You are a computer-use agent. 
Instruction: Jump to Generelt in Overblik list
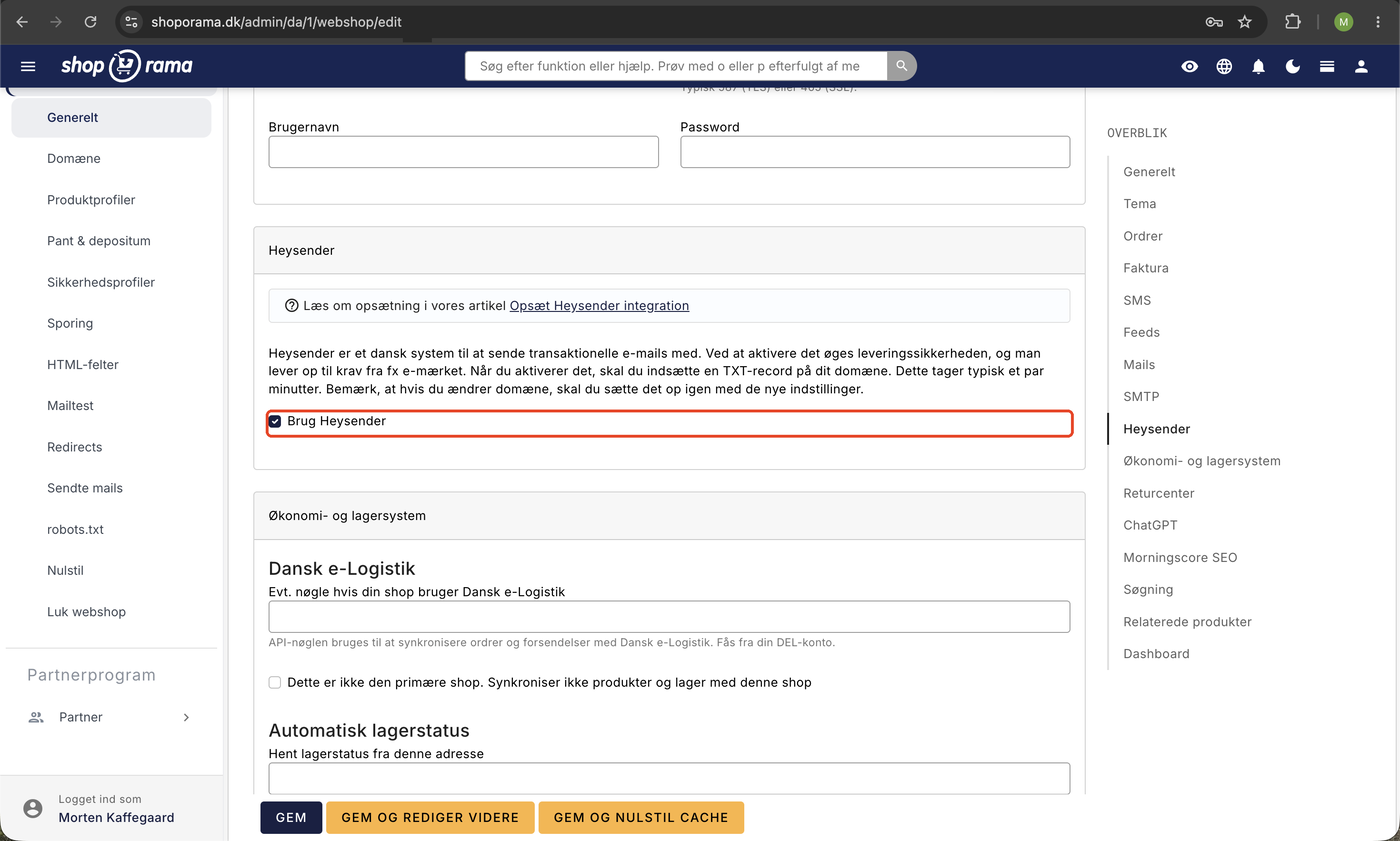pos(1149,172)
